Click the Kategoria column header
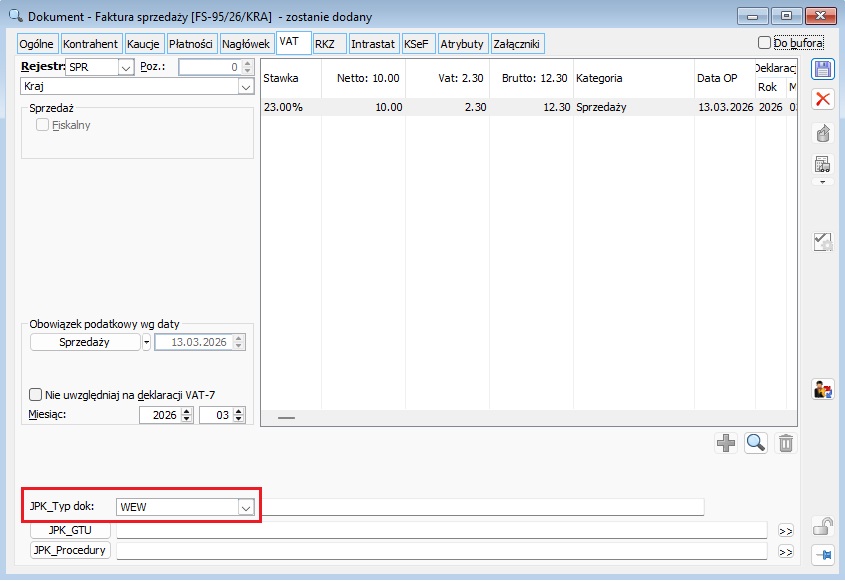Screen dimensions: 845x581 pos(634,78)
